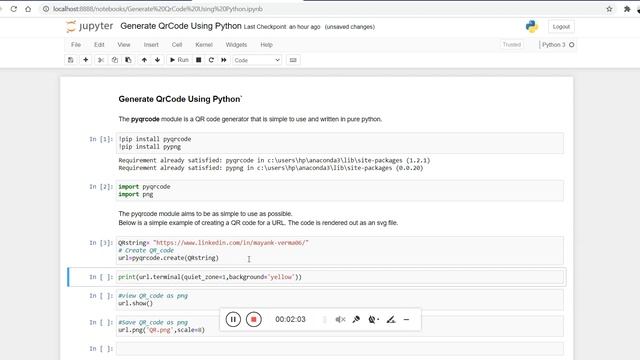The width and height of the screenshot is (640, 360).
Task: Click the Python logo icon
Action: pyautogui.click(x=531, y=27)
